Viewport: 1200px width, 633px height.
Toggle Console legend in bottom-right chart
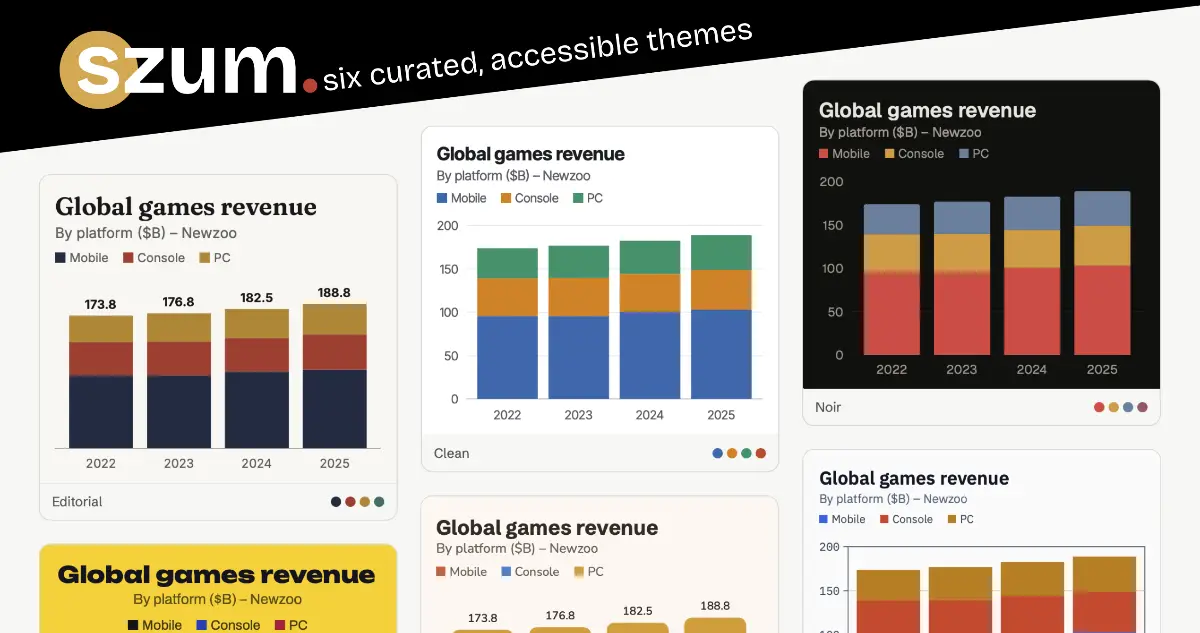pyautogui.click(x=906, y=519)
